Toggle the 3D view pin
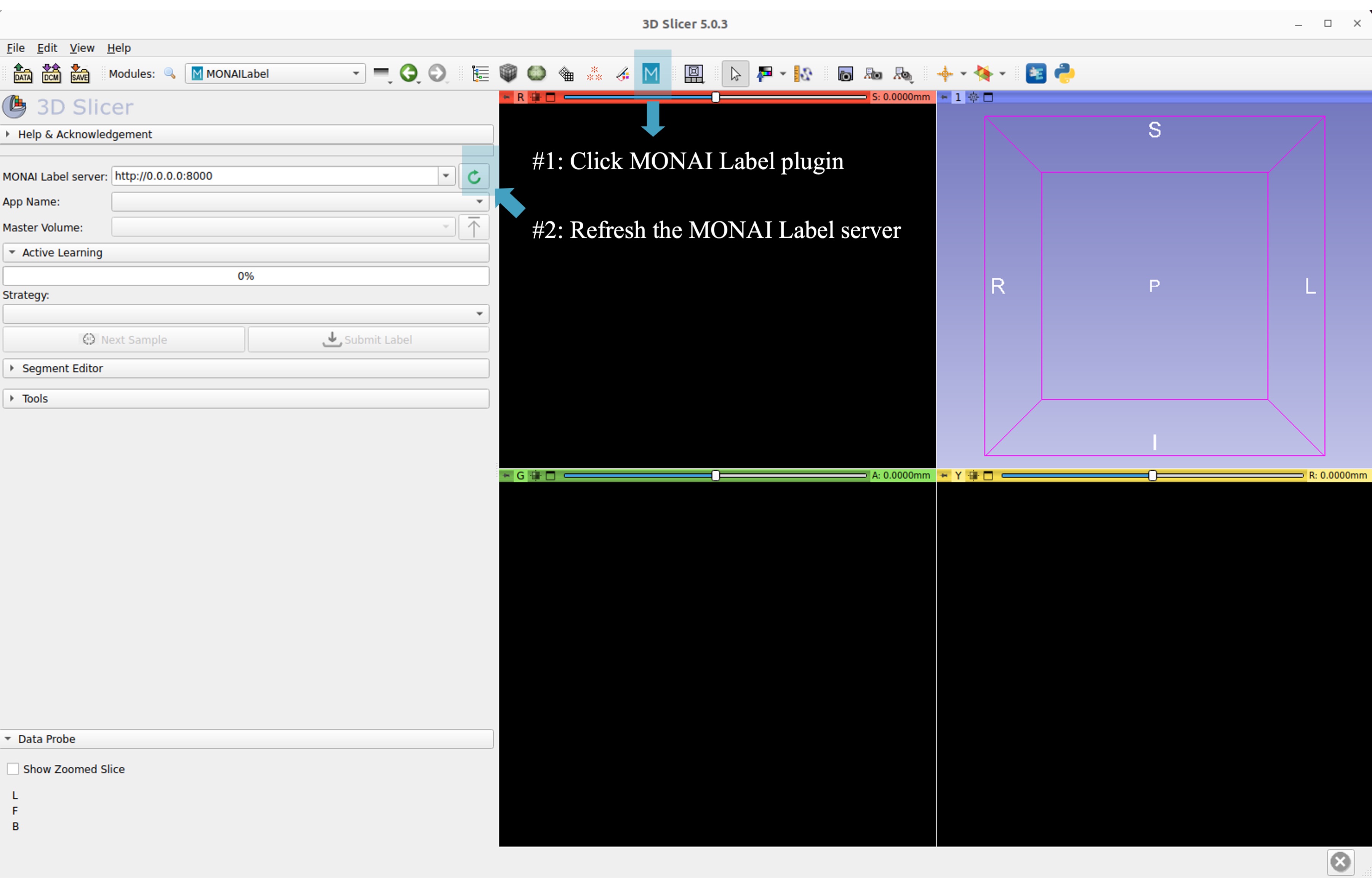Image resolution: width=1372 pixels, height=888 pixels. pos(944,98)
